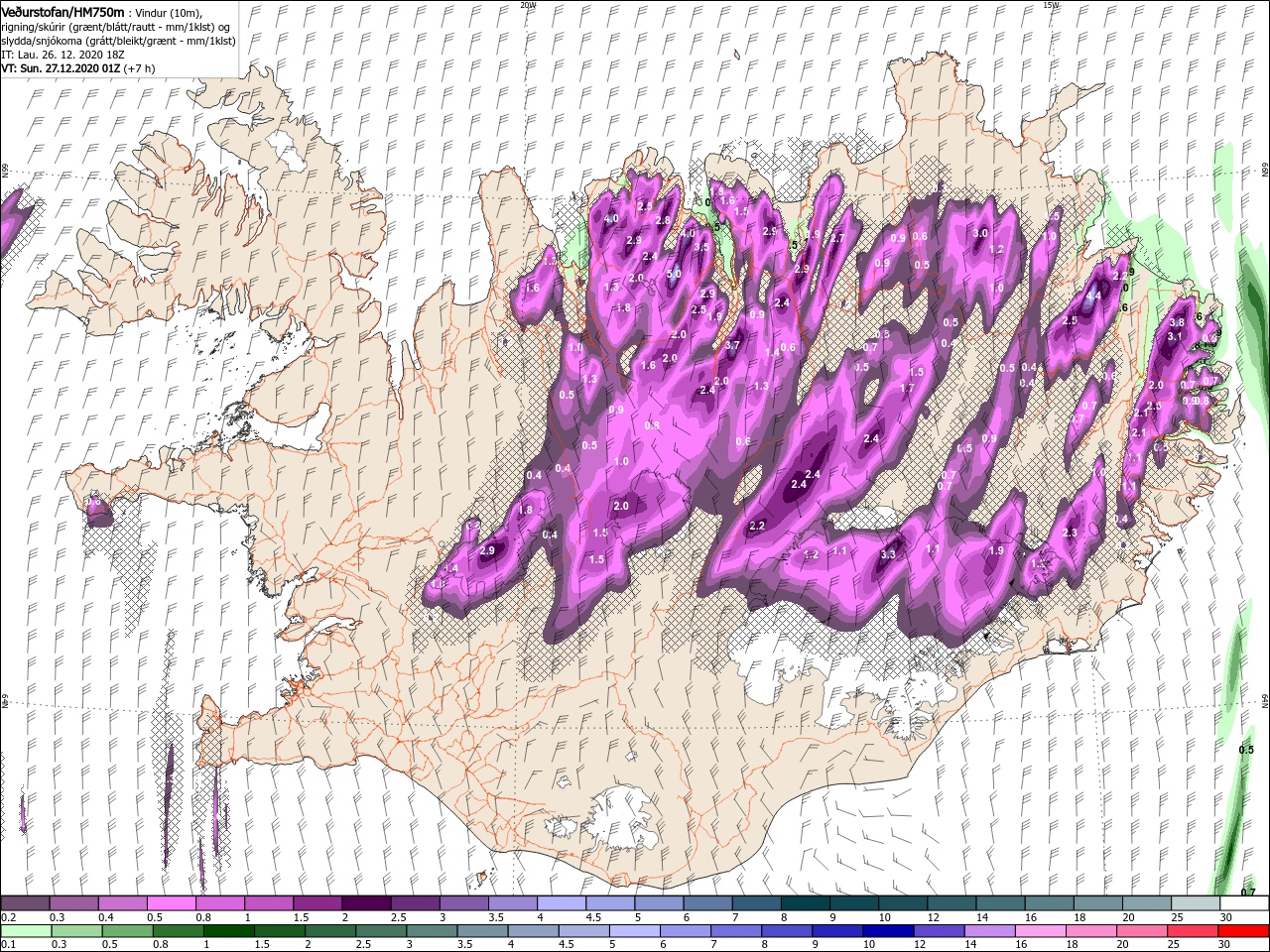Click the 15W longitude label at top
Image resolution: width=1270 pixels, height=952 pixels.
1051,5
